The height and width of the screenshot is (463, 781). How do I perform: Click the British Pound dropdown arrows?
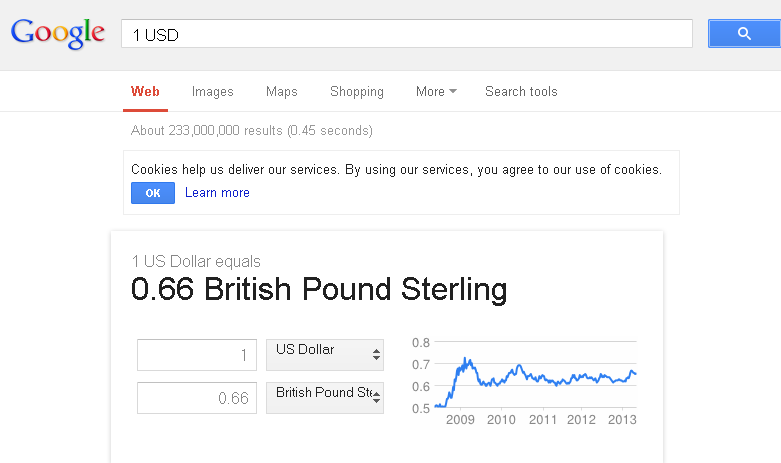[x=377, y=398]
